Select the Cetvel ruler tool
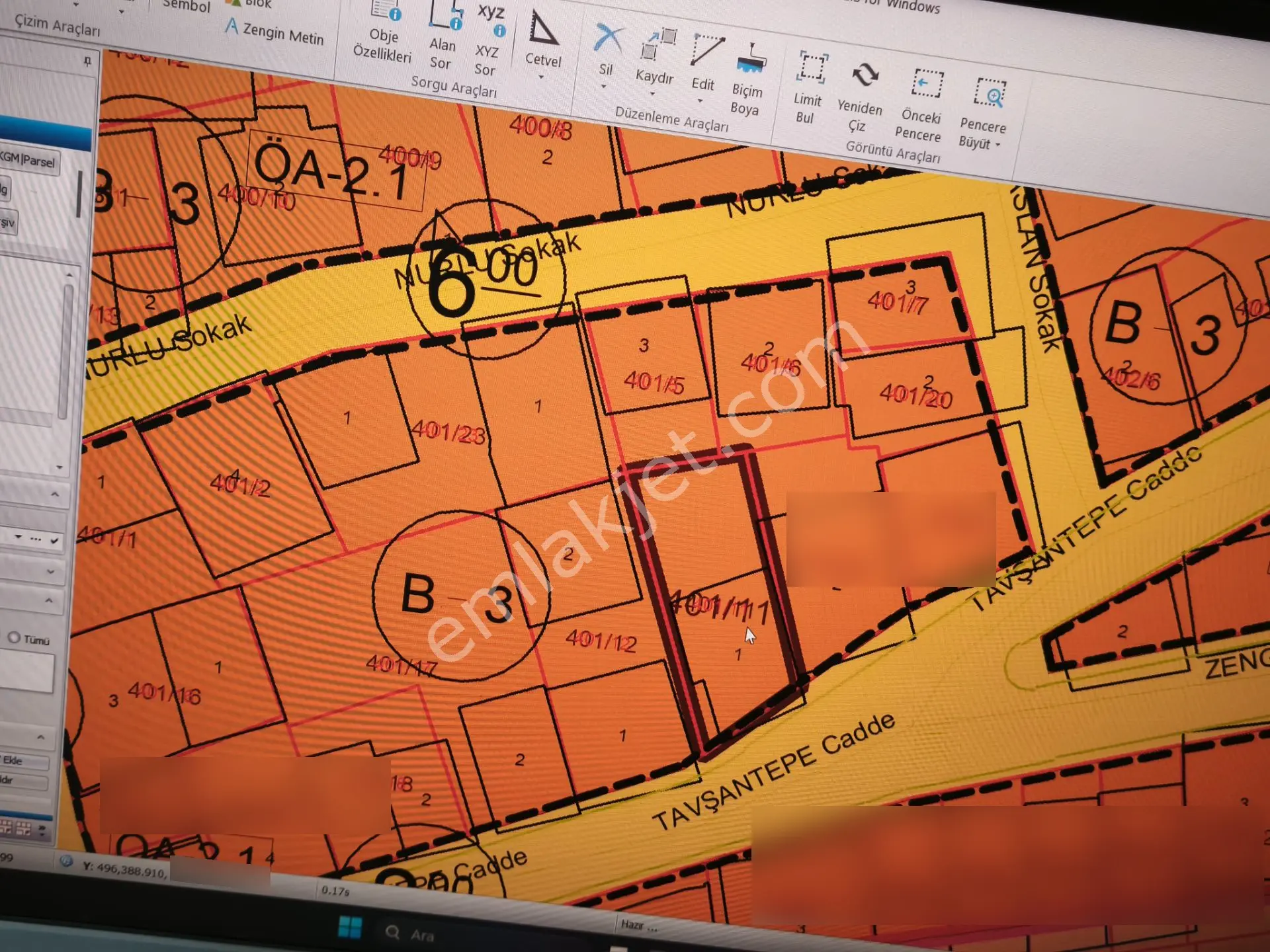1270x952 pixels. (x=543, y=41)
